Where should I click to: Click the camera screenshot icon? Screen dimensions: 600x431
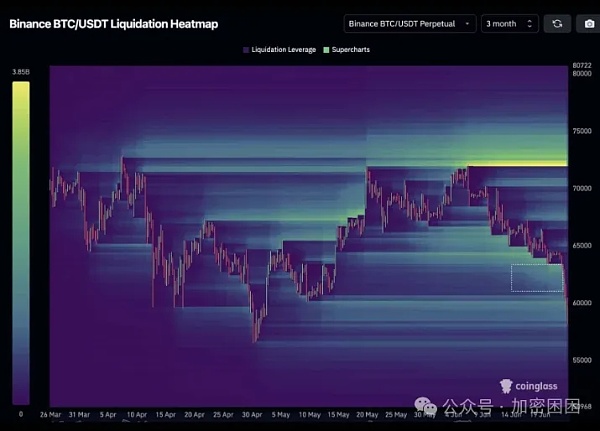[589, 24]
